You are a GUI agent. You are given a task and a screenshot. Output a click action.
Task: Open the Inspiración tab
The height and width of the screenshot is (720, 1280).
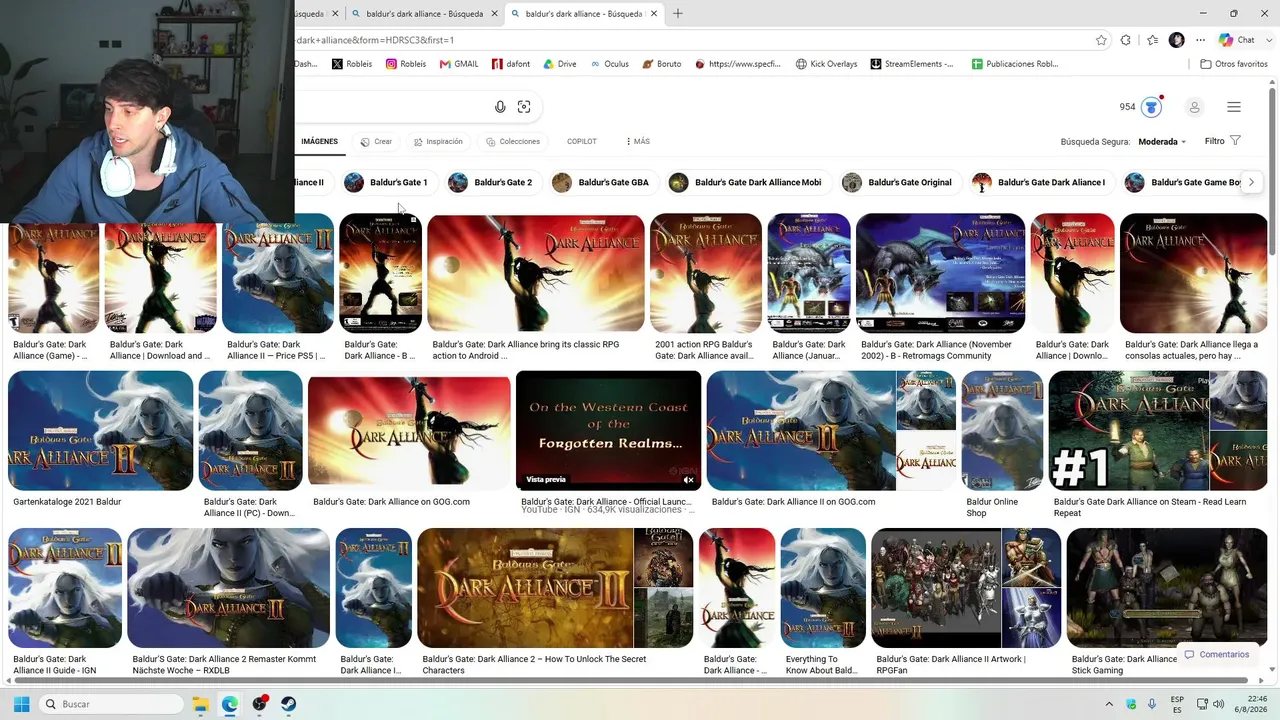click(438, 142)
